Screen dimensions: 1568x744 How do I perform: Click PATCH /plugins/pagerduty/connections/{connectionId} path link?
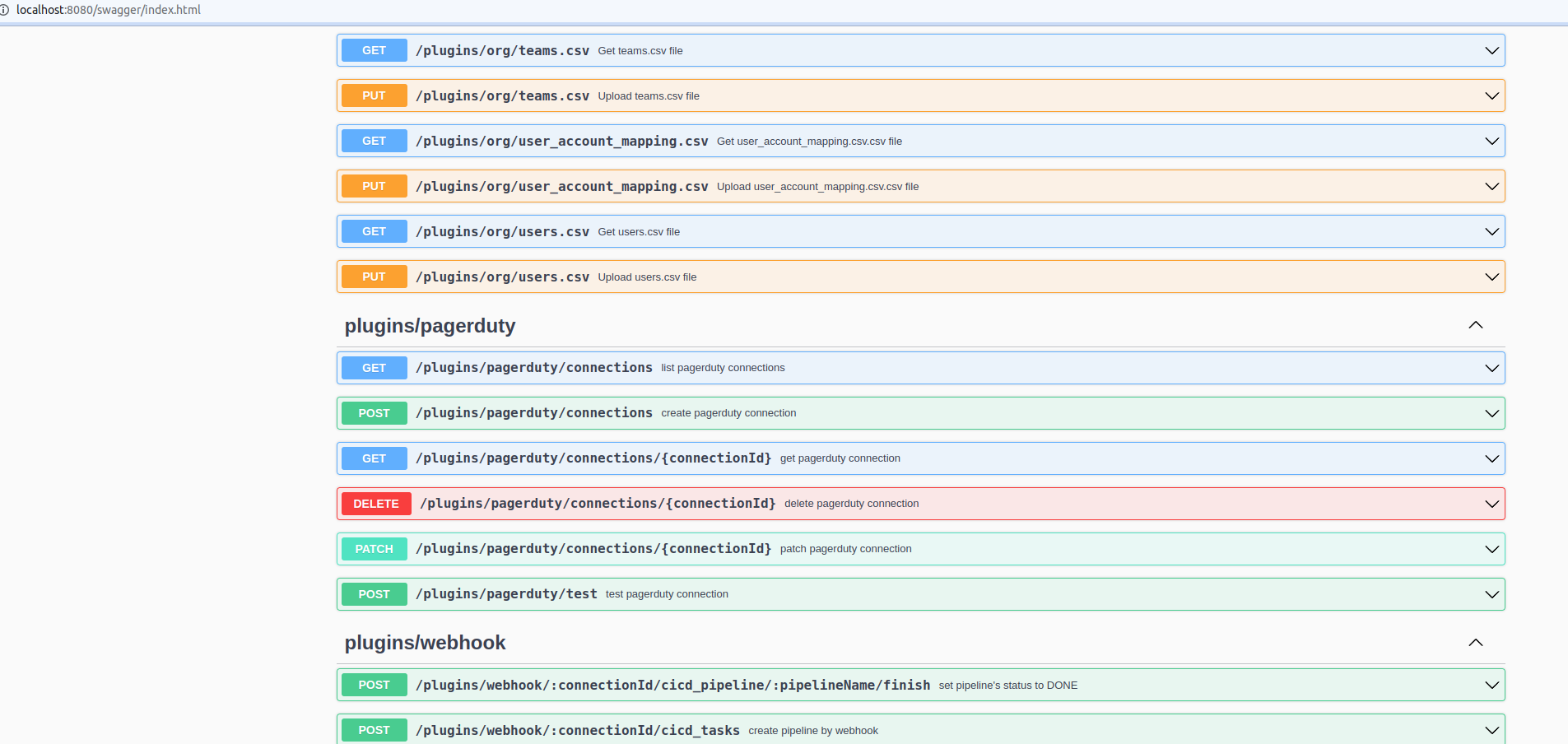(593, 549)
